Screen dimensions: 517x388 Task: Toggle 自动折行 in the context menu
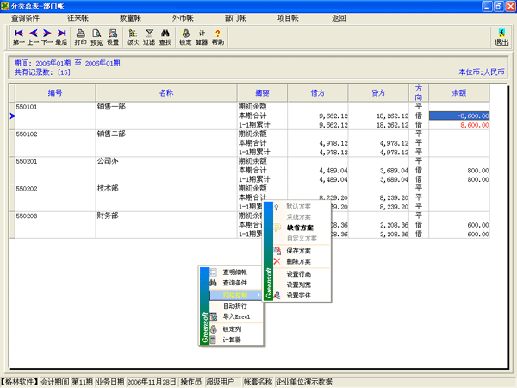coord(235,306)
